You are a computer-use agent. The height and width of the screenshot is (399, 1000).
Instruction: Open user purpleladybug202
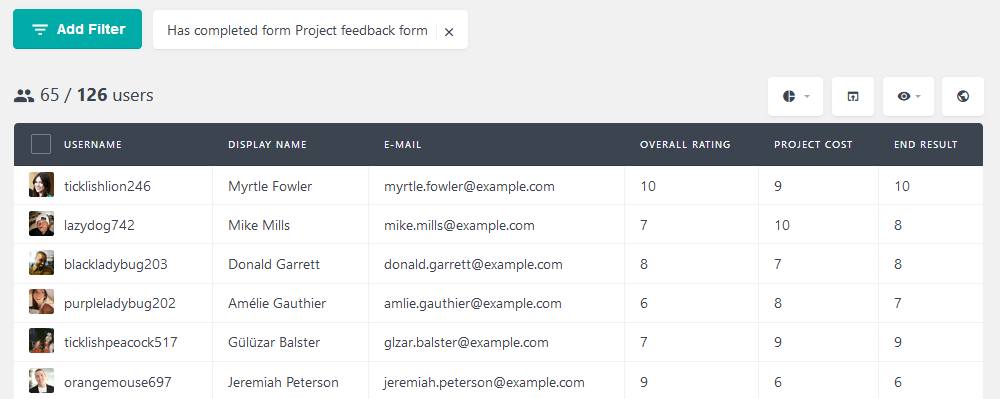pyautogui.click(x=119, y=303)
